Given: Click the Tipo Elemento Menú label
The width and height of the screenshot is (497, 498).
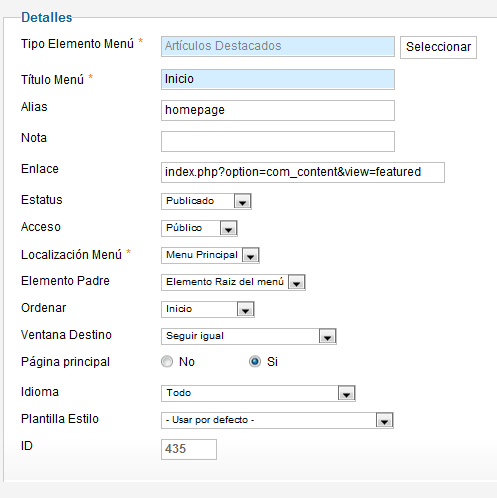Looking at the screenshot, I should pos(77,44).
